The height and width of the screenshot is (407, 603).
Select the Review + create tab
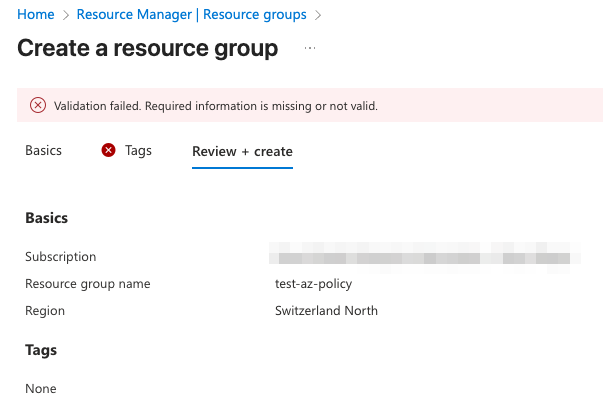coord(242,152)
